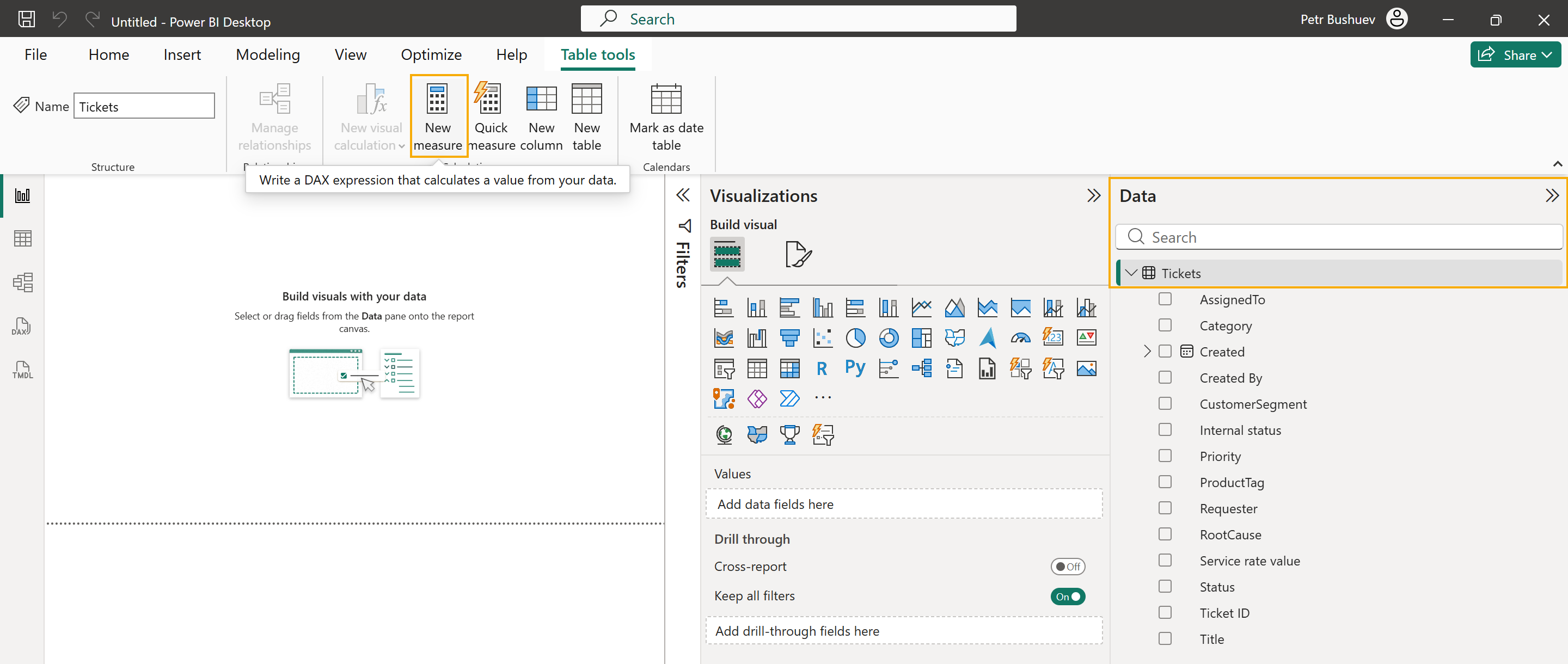The image size is (1568, 664).
Task: Switch to the Insert tab
Action: point(182,55)
